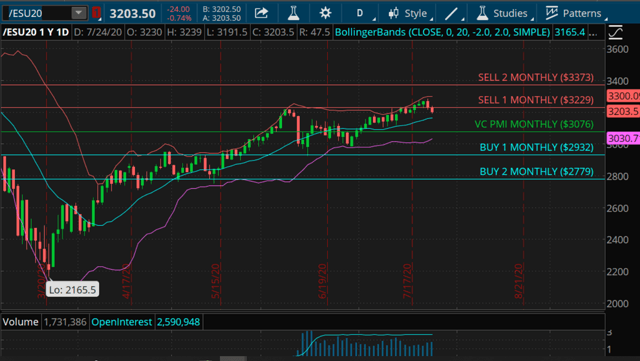Open the share chart icon
This screenshot has width=640, height=361.
coord(261,13)
